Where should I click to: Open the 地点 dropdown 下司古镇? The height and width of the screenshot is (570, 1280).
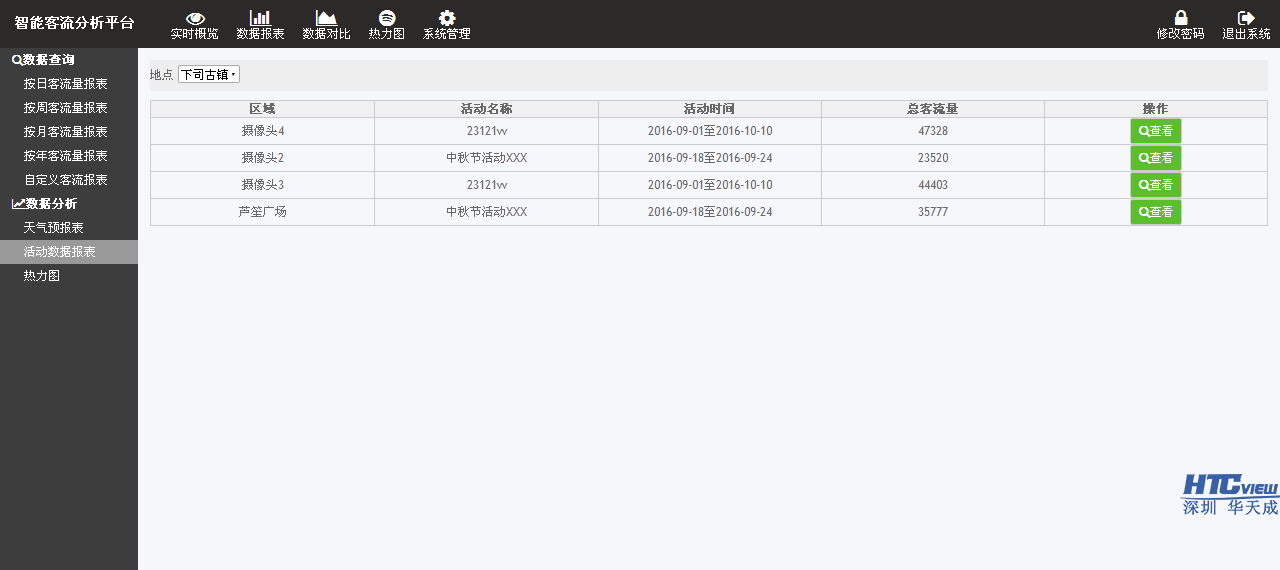pos(209,75)
